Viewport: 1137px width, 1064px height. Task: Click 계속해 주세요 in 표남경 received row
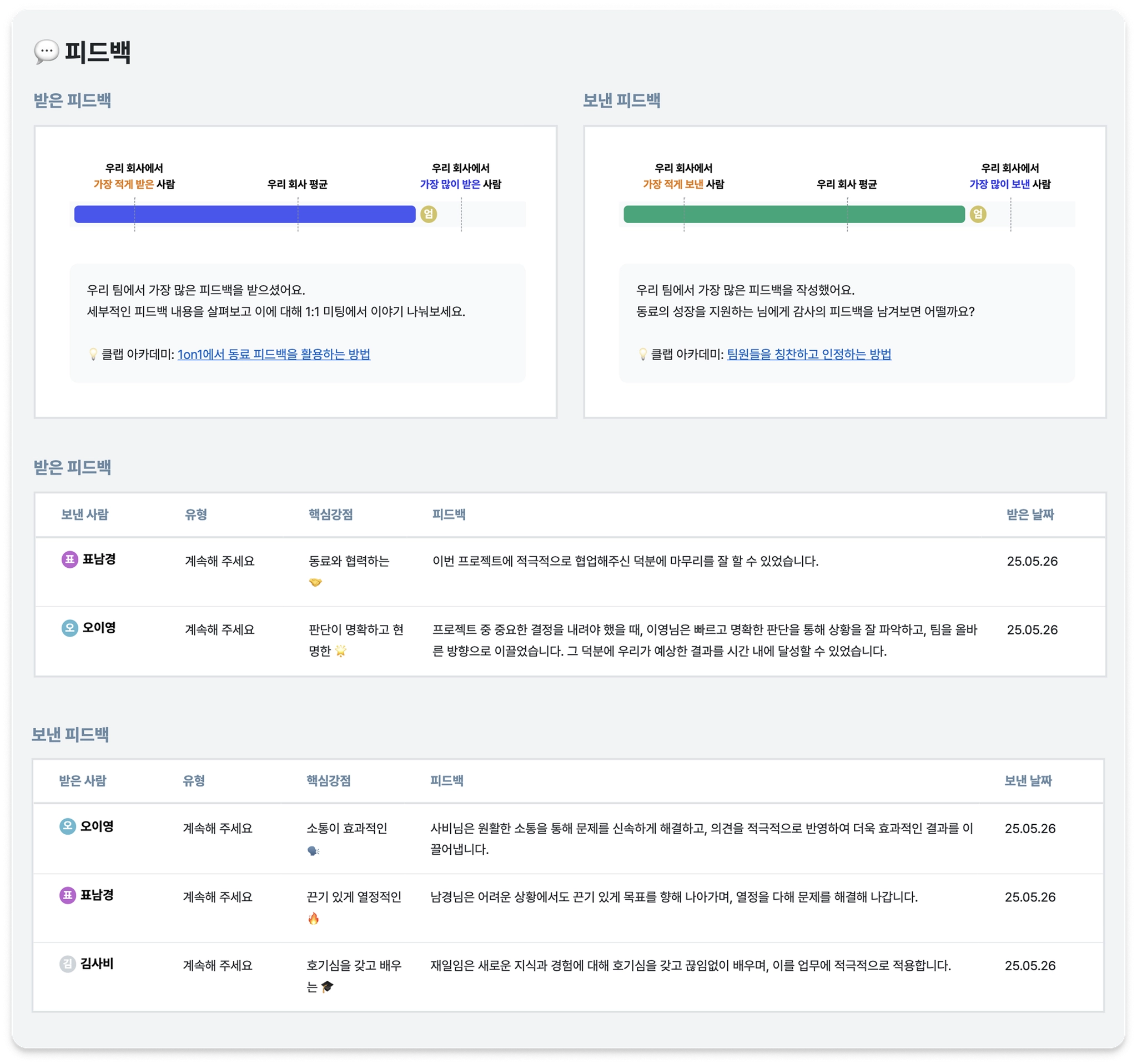click(220, 561)
